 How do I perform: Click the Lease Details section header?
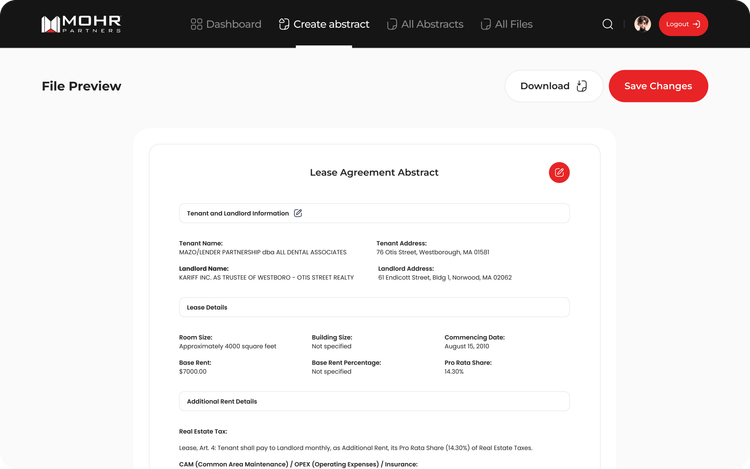(x=206, y=307)
